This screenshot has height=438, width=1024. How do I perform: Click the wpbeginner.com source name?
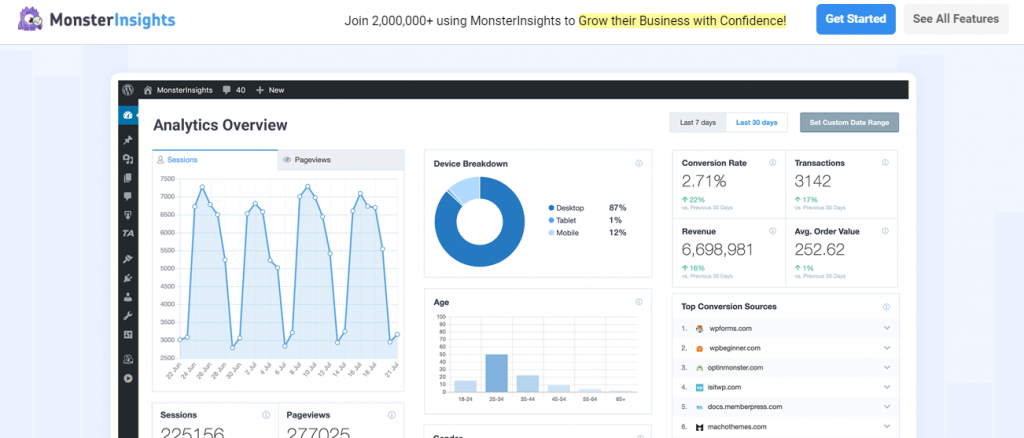(735, 348)
